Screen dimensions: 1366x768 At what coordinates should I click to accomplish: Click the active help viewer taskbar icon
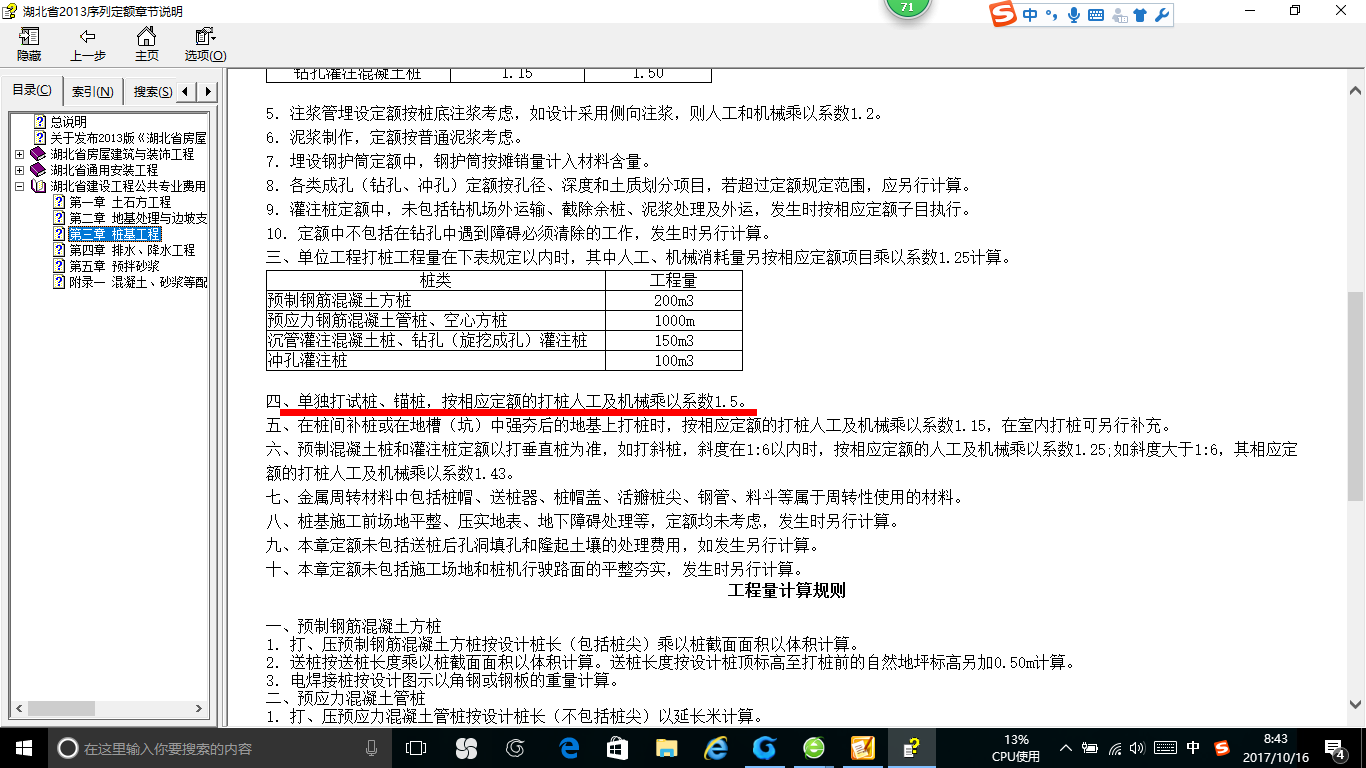click(x=911, y=748)
